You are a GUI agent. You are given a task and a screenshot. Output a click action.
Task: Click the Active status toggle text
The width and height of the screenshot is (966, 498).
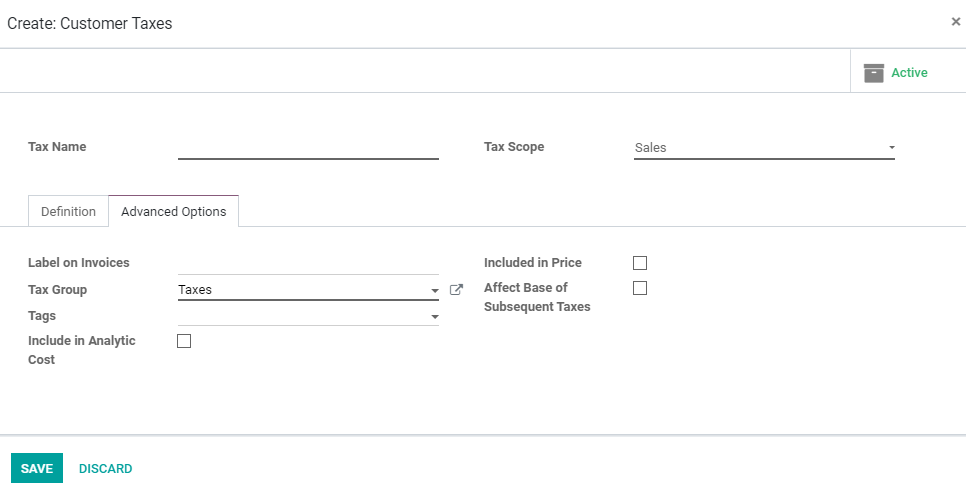coord(909,73)
